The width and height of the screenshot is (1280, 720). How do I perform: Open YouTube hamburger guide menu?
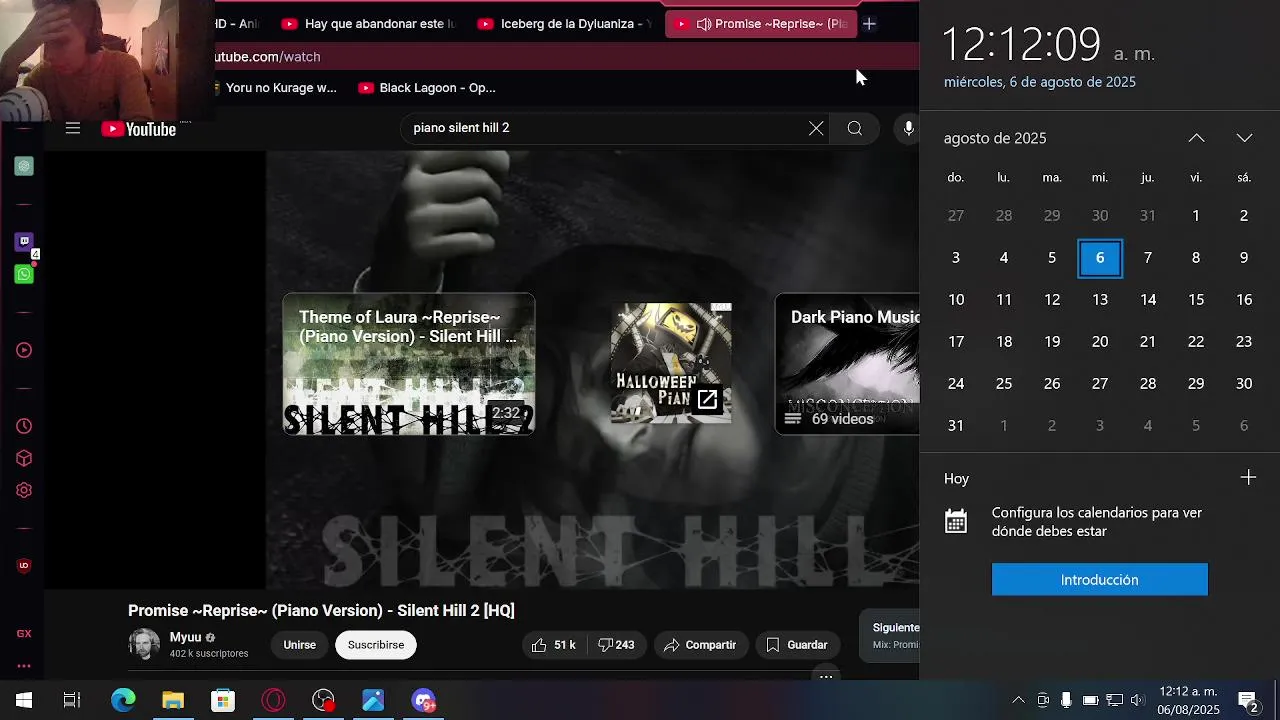click(73, 128)
